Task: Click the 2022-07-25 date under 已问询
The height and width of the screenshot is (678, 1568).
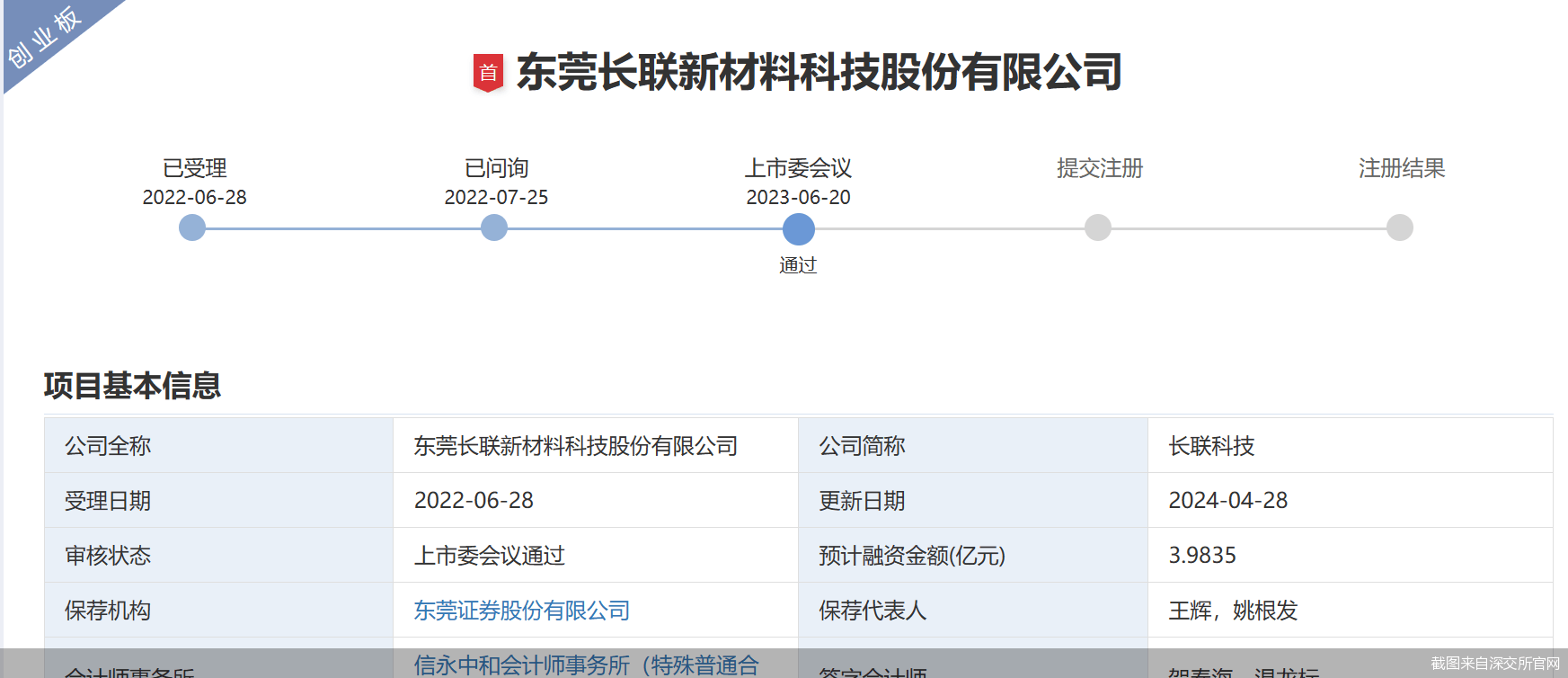Action: click(x=496, y=197)
